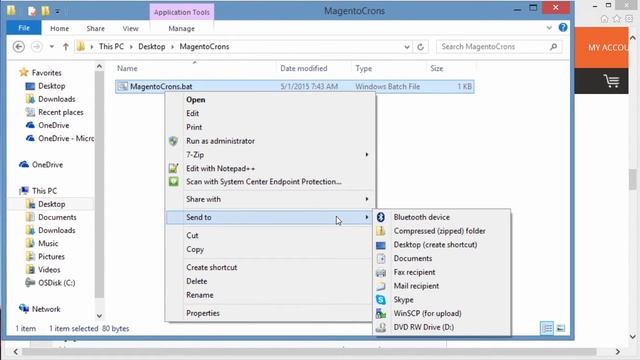Switch to Large icons view in status bar
This screenshot has width=640, height=360.
click(x=561, y=328)
